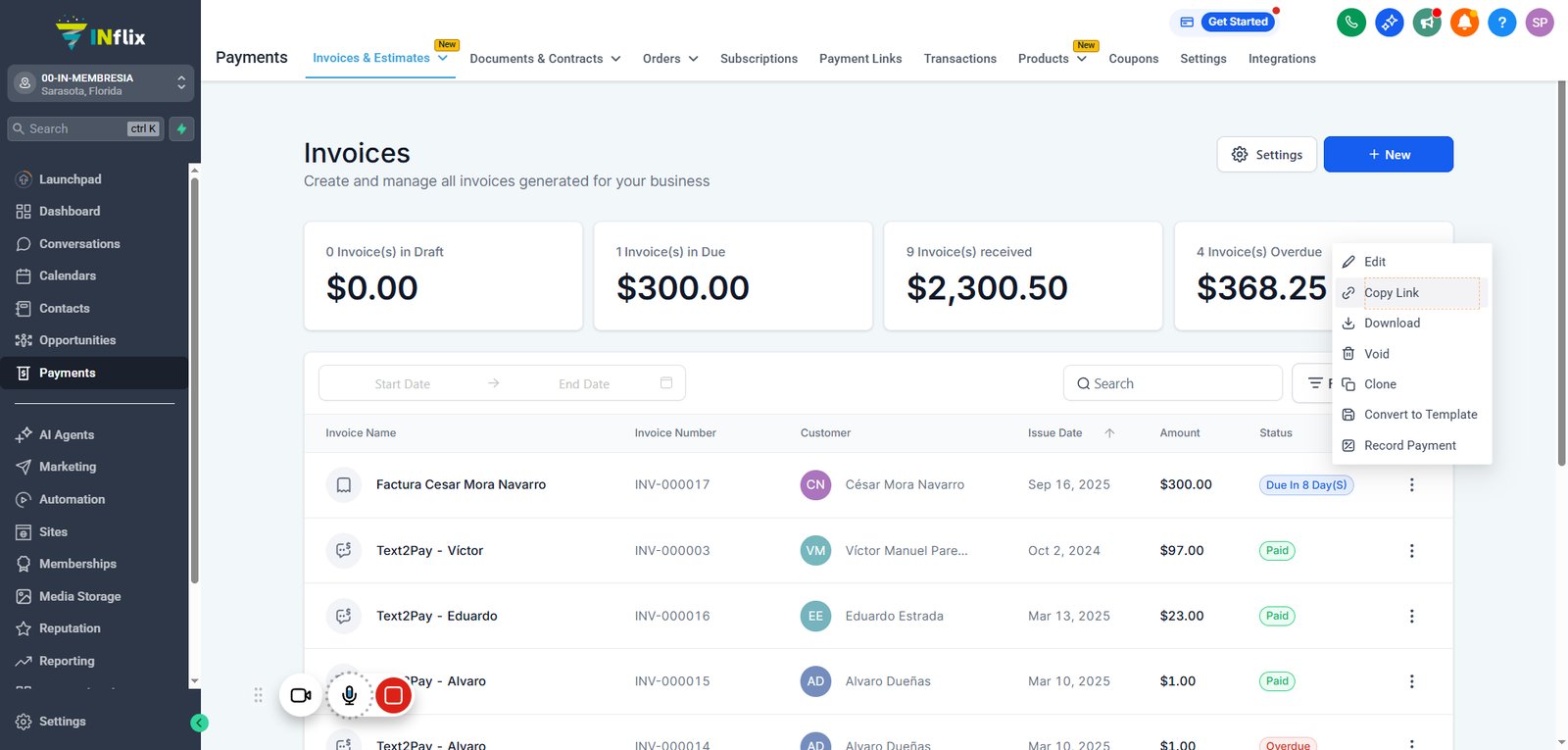Click the green phone dialer icon
This screenshot has width=1568, height=750.
1351,23
